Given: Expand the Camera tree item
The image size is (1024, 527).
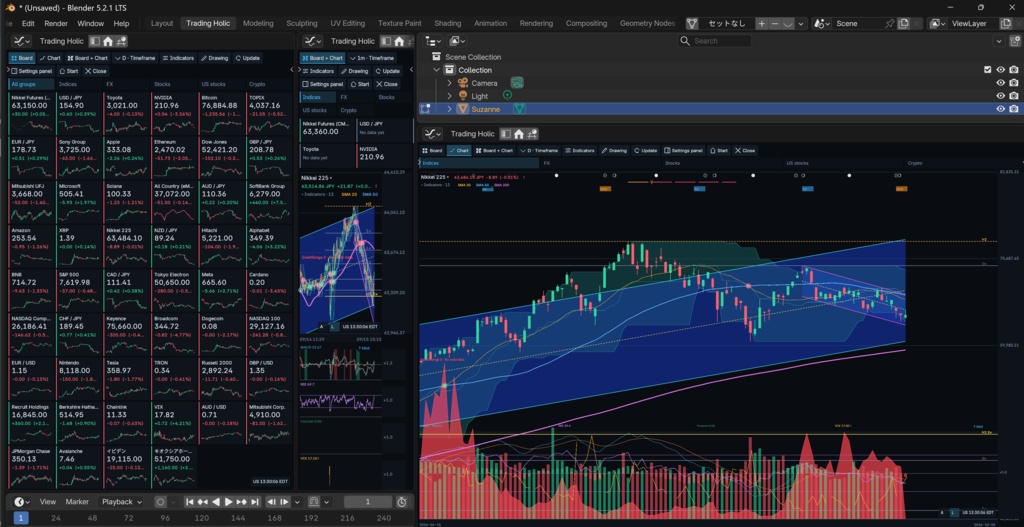Looking at the screenshot, I should 449,83.
